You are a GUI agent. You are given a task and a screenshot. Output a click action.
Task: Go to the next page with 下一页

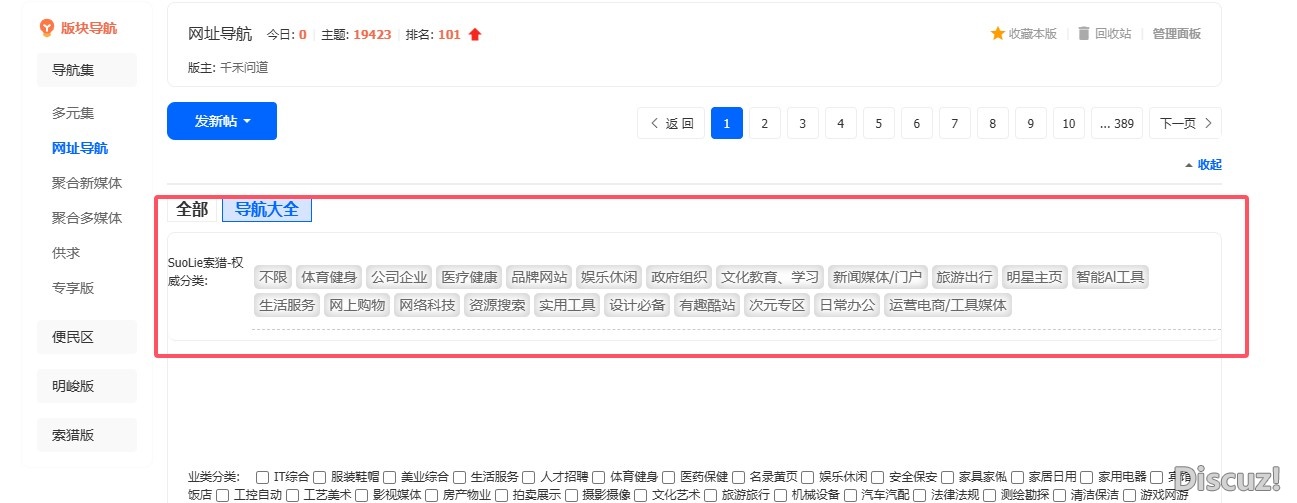[1185, 123]
